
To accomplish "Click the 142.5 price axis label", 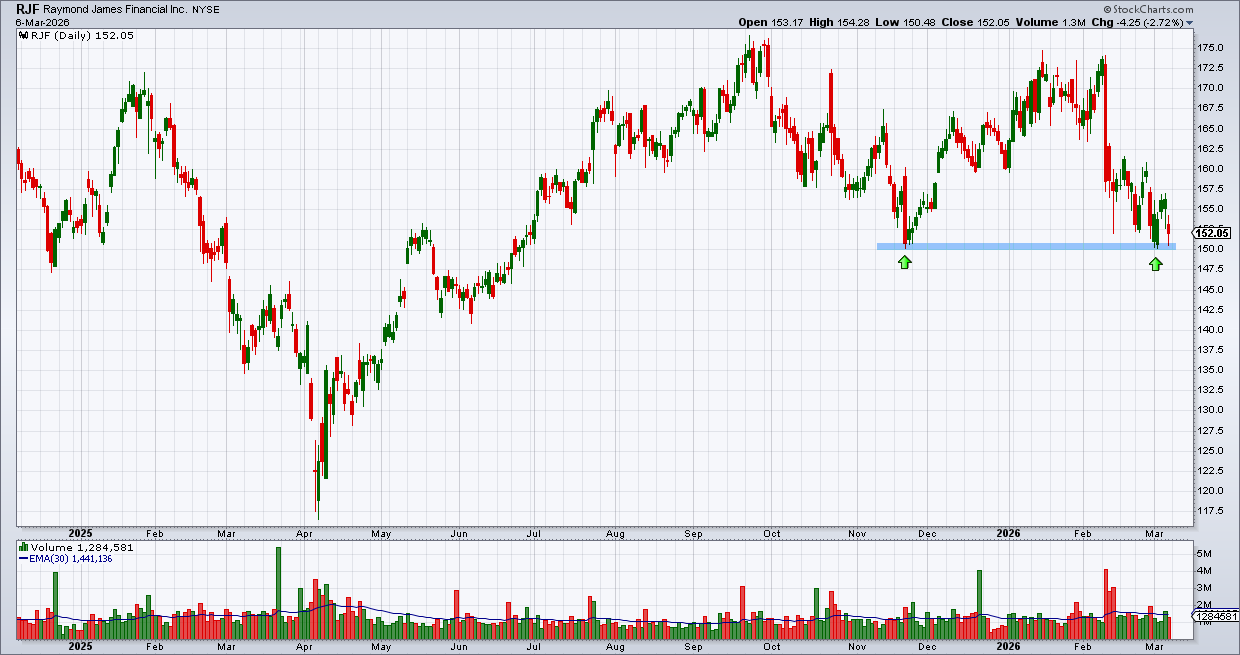I will [1211, 309].
